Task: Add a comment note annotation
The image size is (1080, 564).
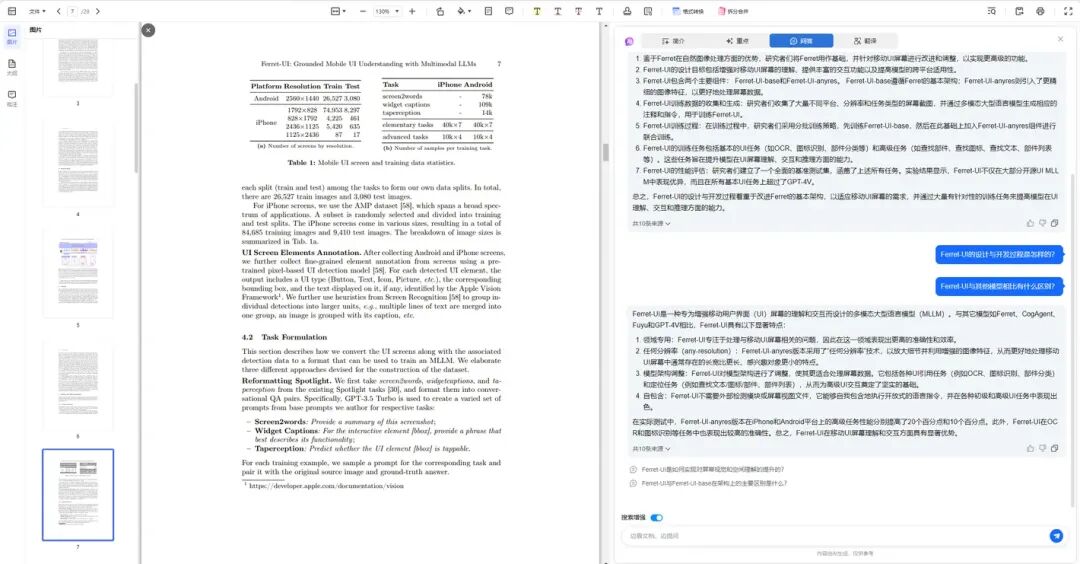Action: click(509, 11)
